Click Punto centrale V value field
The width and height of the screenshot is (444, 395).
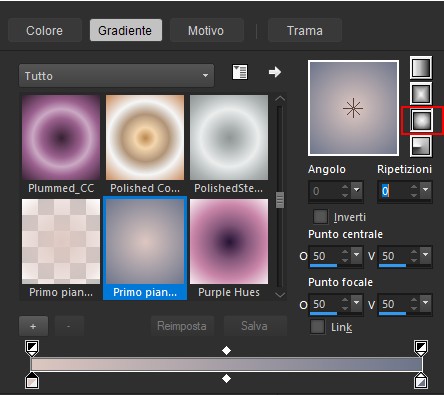click(394, 256)
